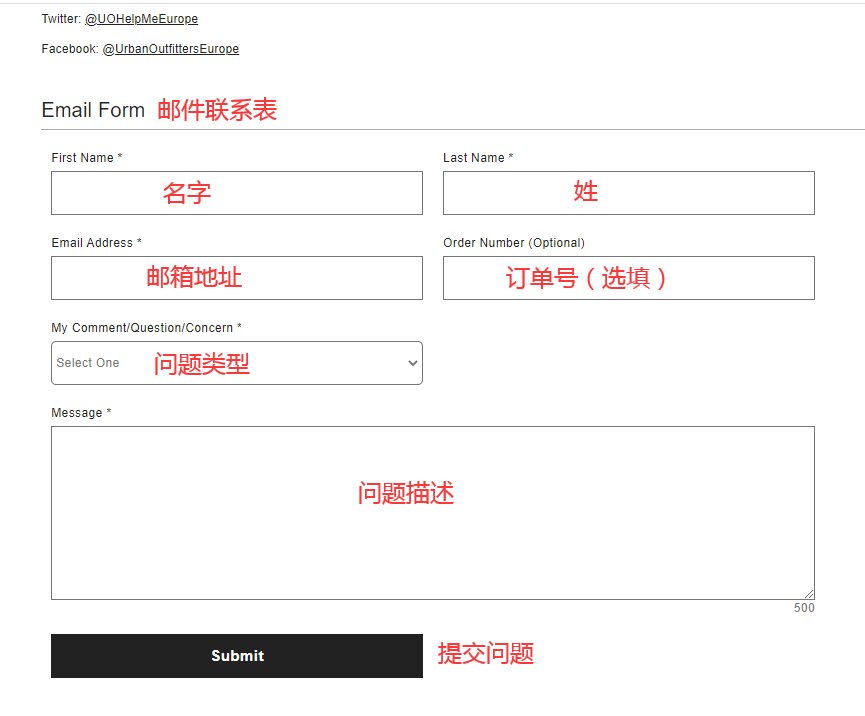This screenshot has height=716, width=865.
Task: Click the chevron arrow on Select One dropdown
Action: click(412, 363)
